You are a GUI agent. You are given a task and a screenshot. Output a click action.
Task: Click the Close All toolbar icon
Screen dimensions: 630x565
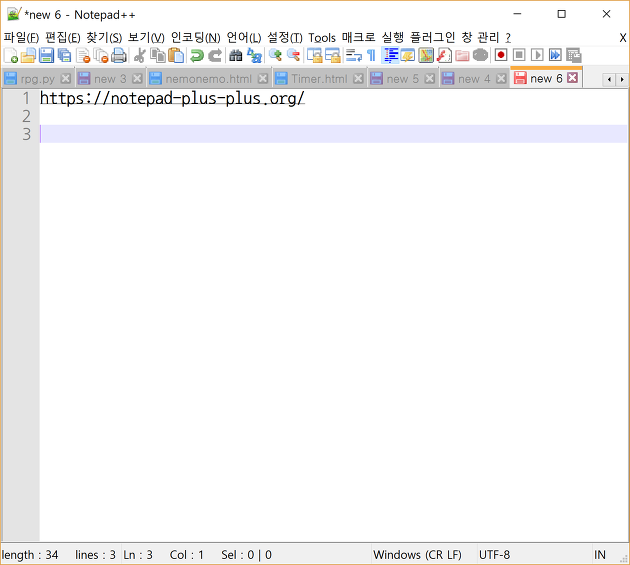click(x=101, y=55)
